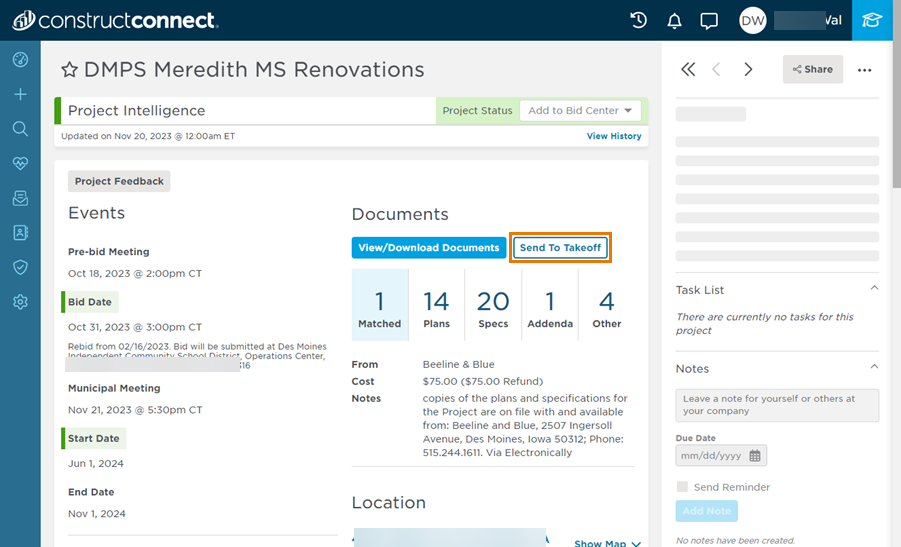Click the note text field

click(x=777, y=405)
